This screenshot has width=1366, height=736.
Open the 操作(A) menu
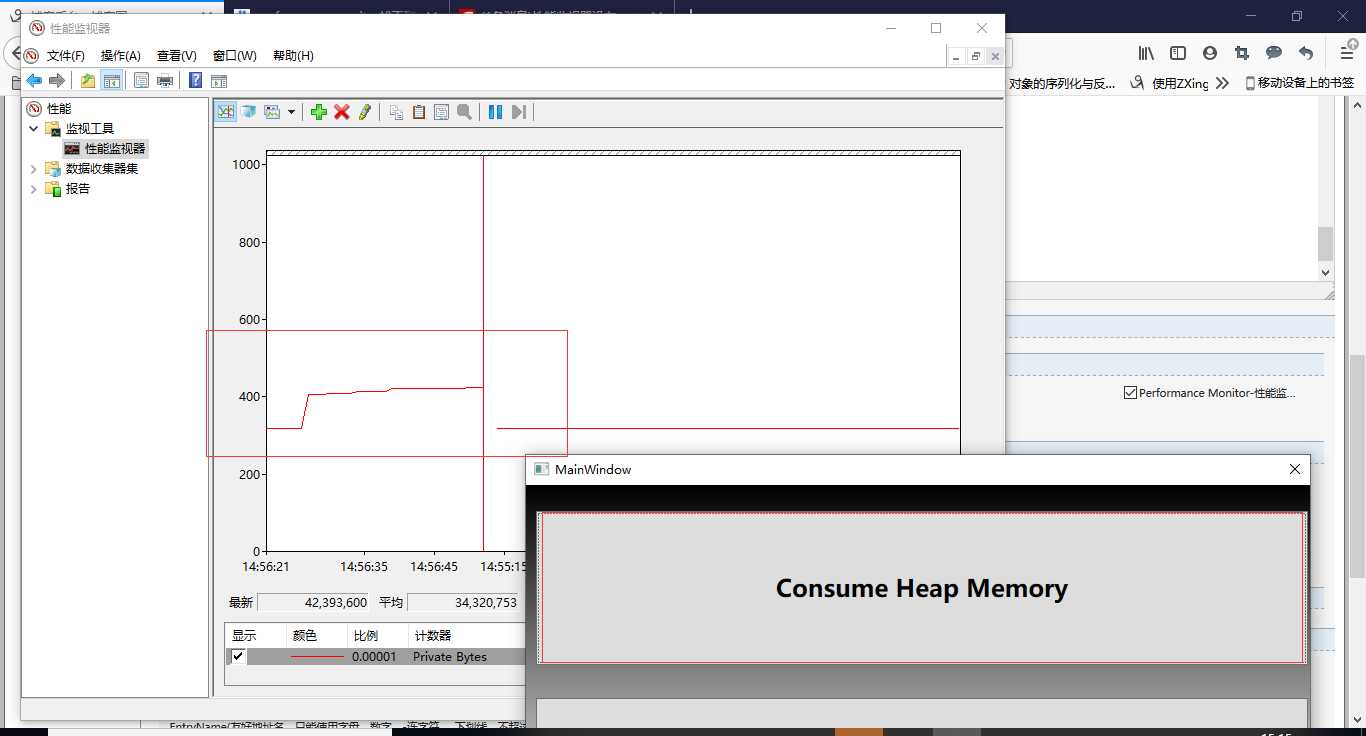[121, 56]
